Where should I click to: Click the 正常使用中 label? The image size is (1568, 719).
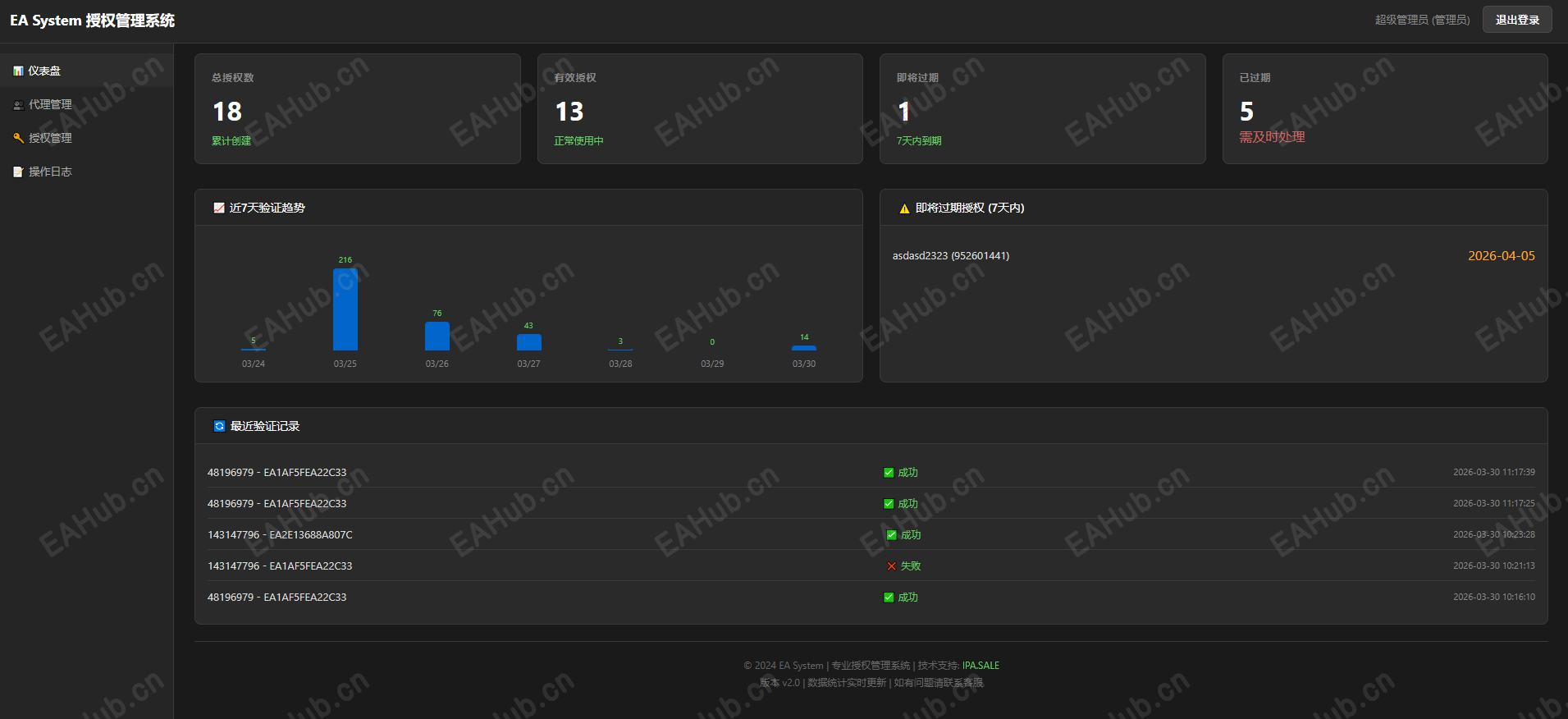[578, 141]
